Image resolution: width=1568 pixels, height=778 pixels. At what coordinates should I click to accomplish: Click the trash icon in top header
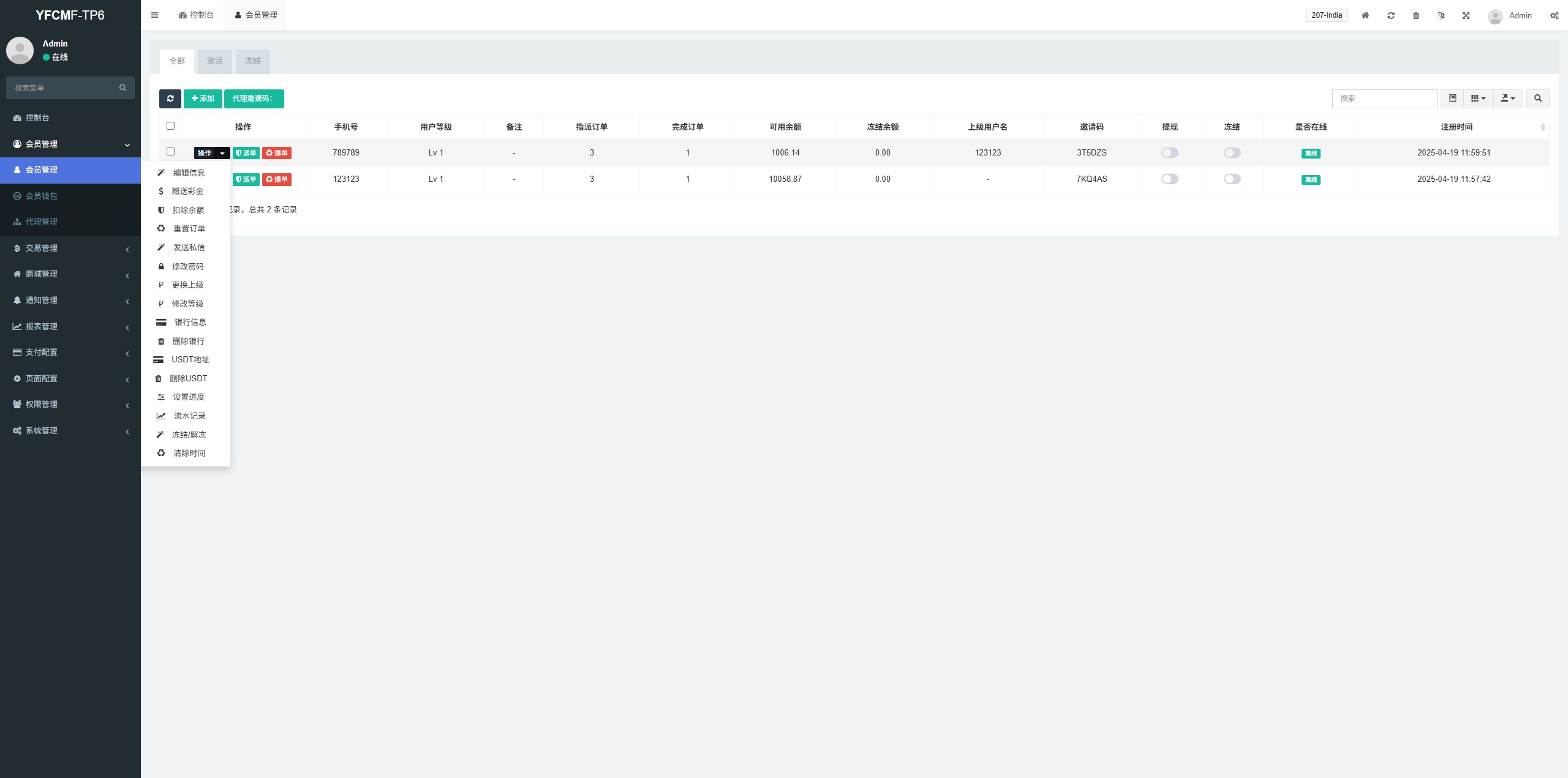1416,15
